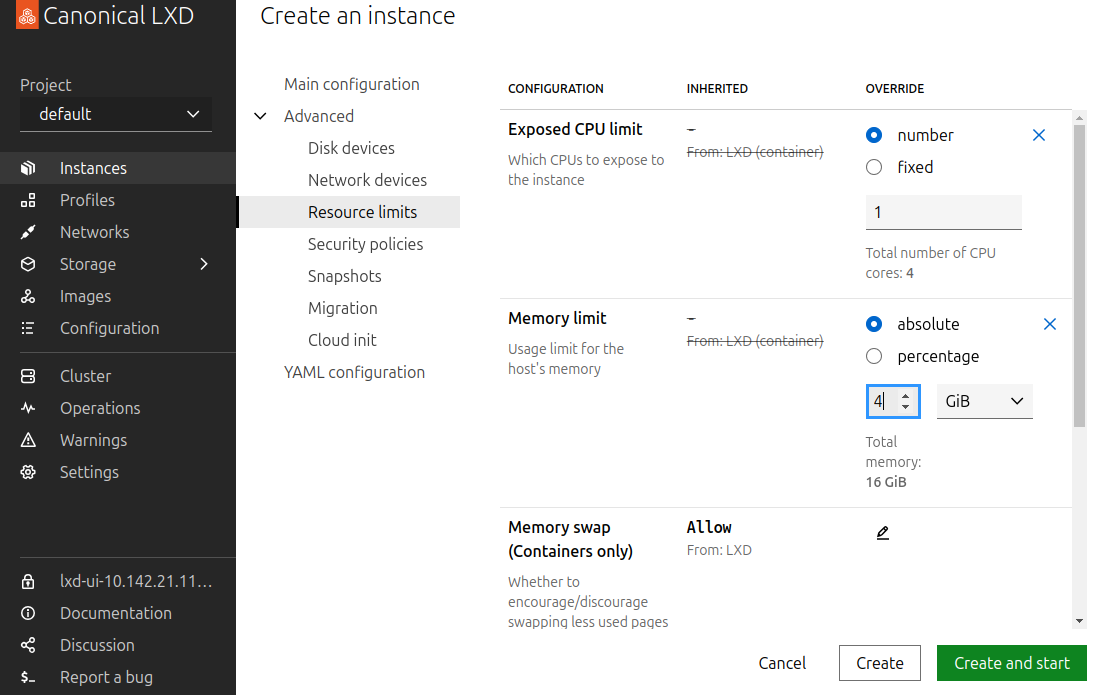
Task: Select the absolute memory limit option
Action: coord(874,324)
